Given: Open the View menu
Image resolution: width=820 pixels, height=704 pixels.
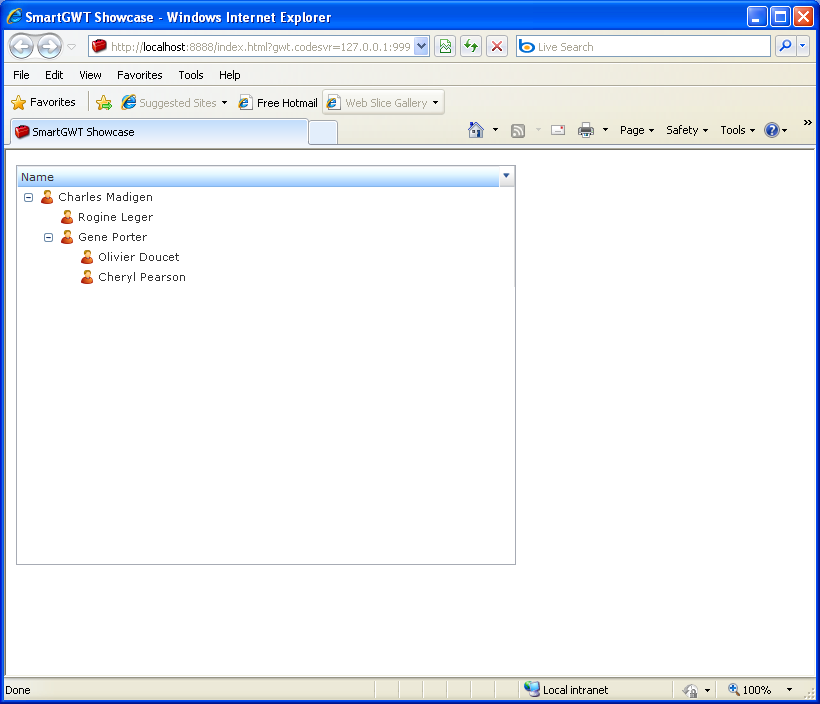Looking at the screenshot, I should point(90,75).
